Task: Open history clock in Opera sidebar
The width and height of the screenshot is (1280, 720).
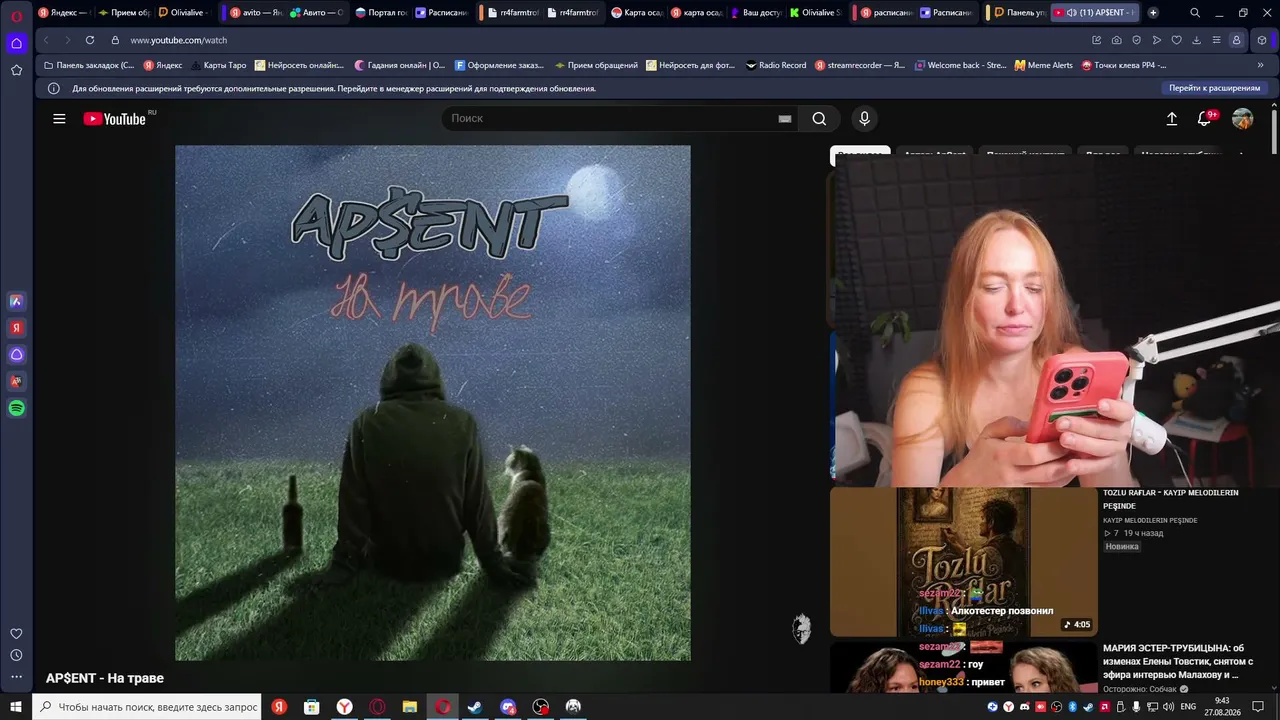Action: point(16,656)
